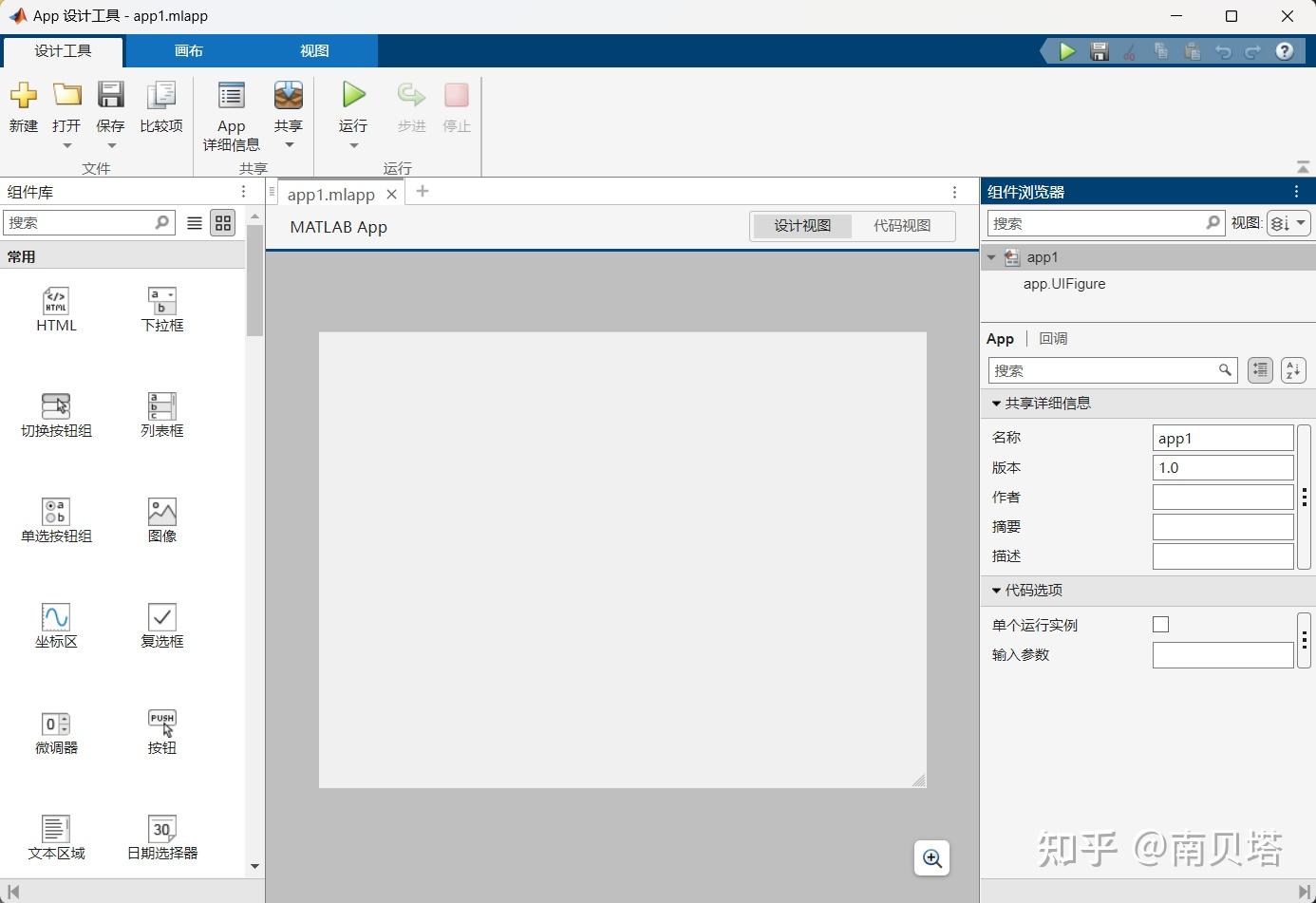Click the green Run icon in quick toolbar
1316x903 pixels.
(x=1065, y=51)
